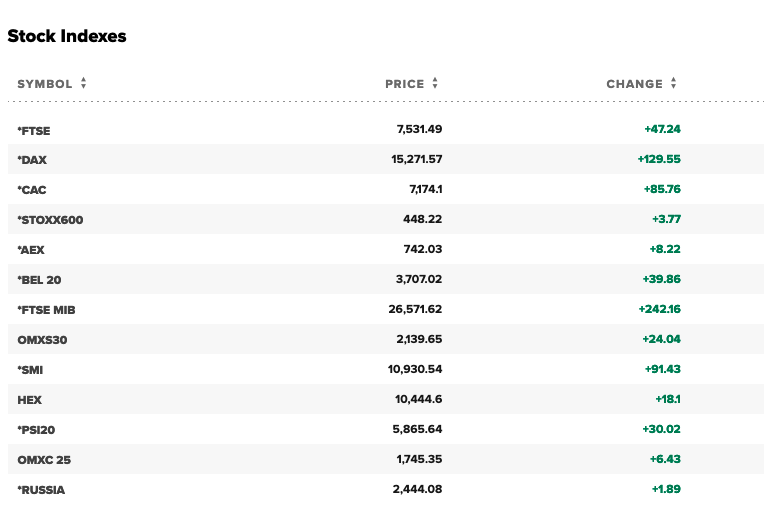764x529 pixels.
Task: Open the *BEL 20 index
Action: pos(40,280)
